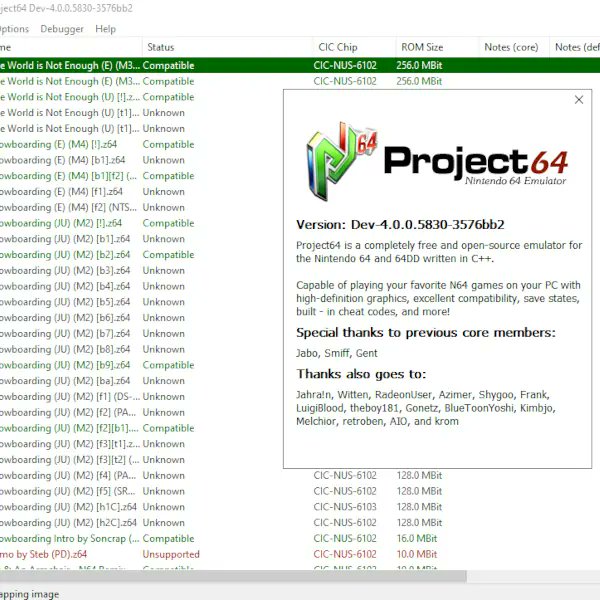Select Snowboarding (JU) (M2) [b8].z64 ROM

tap(65, 349)
